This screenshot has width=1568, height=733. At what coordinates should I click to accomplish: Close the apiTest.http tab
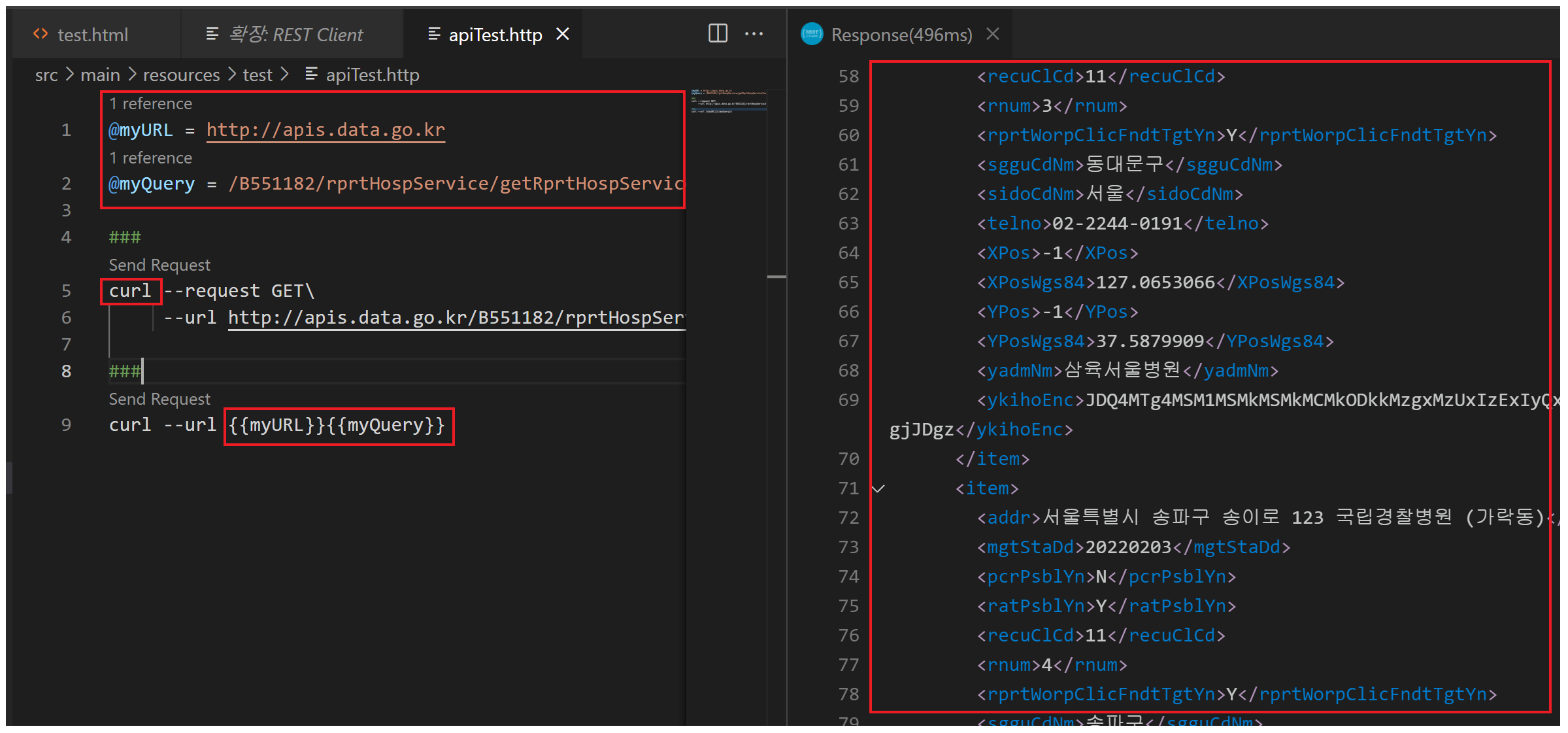tap(563, 34)
